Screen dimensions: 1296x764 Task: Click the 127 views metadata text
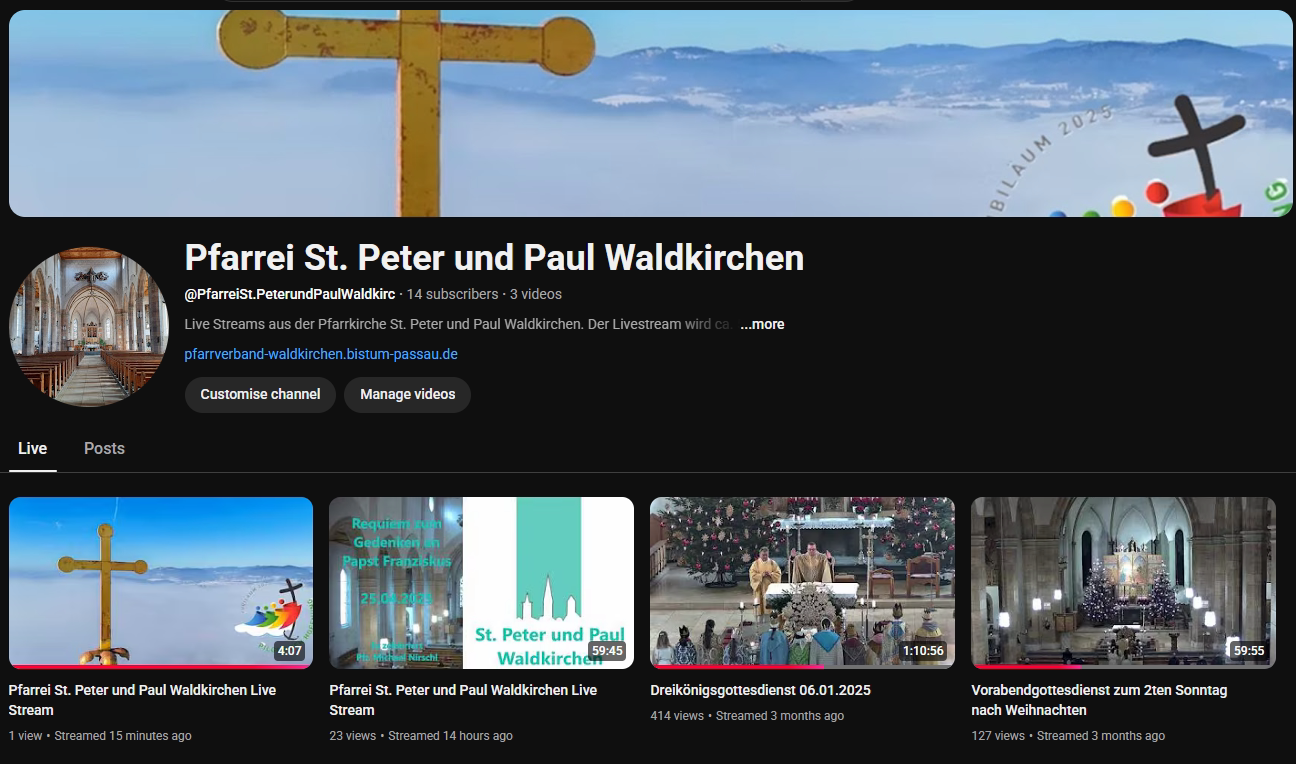[x=998, y=736]
